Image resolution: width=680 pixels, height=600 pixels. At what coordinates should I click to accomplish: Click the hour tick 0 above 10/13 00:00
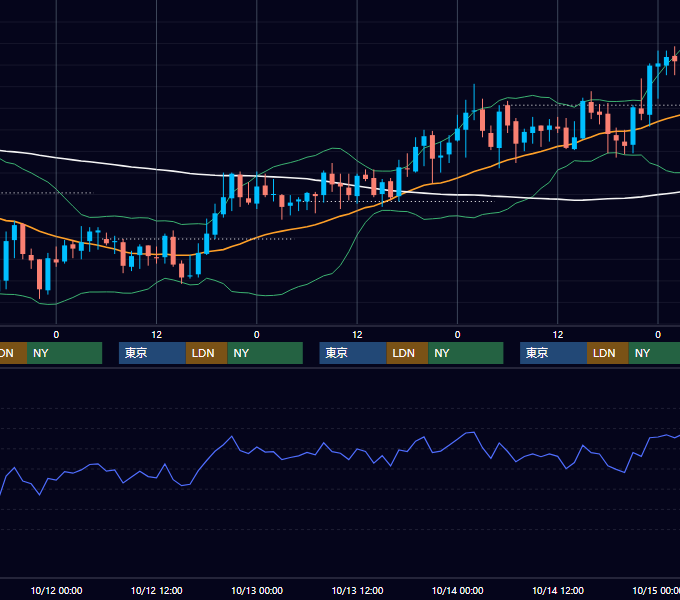pyautogui.click(x=257, y=335)
